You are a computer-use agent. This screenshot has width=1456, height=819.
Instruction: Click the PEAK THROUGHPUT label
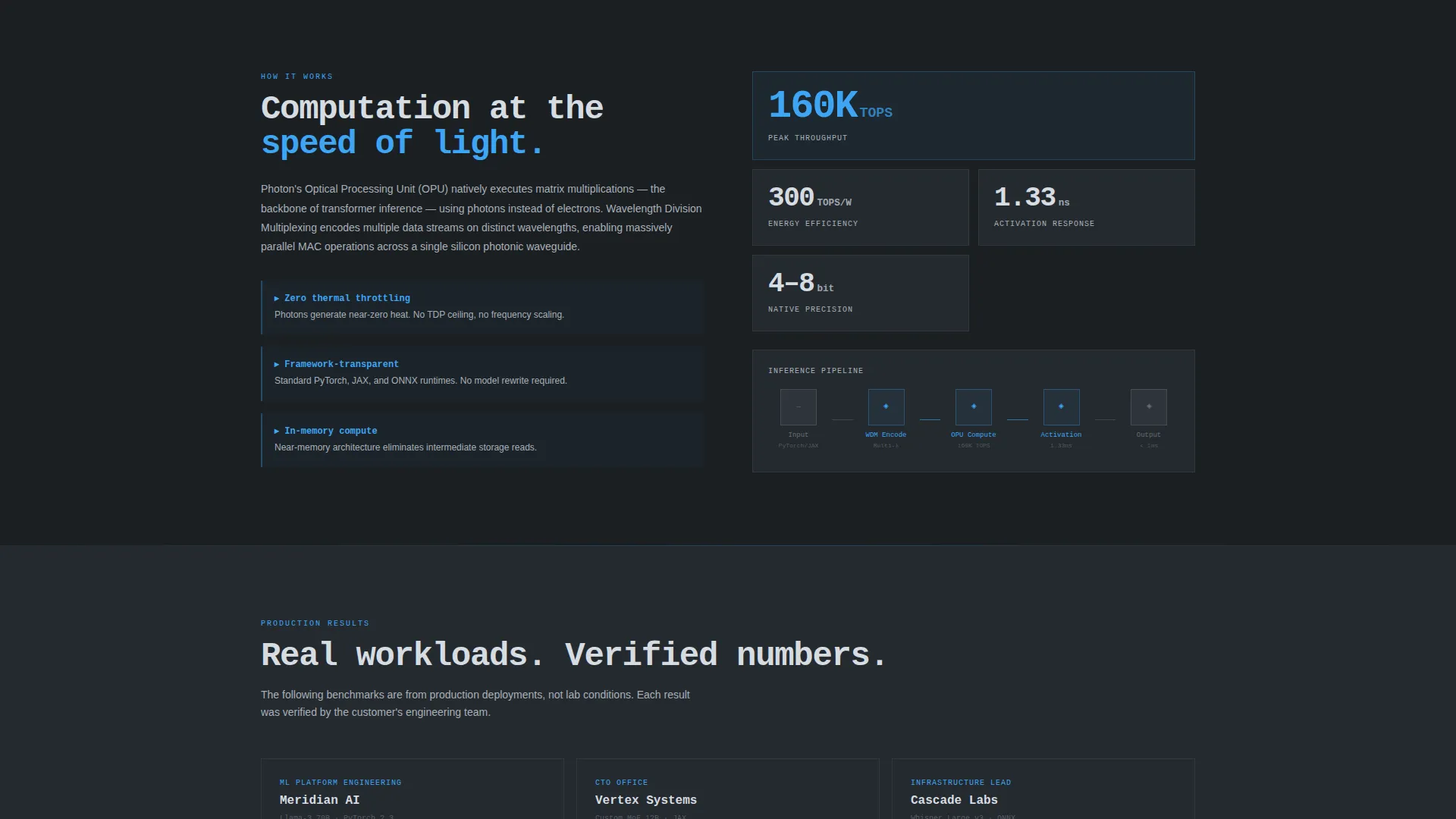pyautogui.click(x=808, y=138)
